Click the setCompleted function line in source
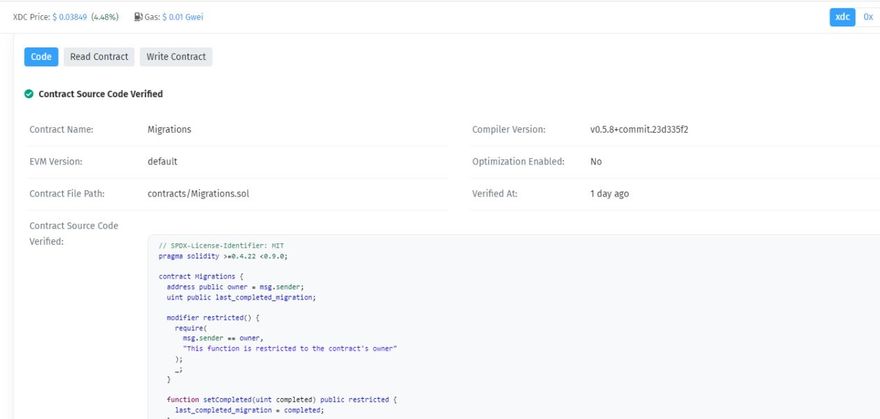The height and width of the screenshot is (419, 880). click(282, 400)
